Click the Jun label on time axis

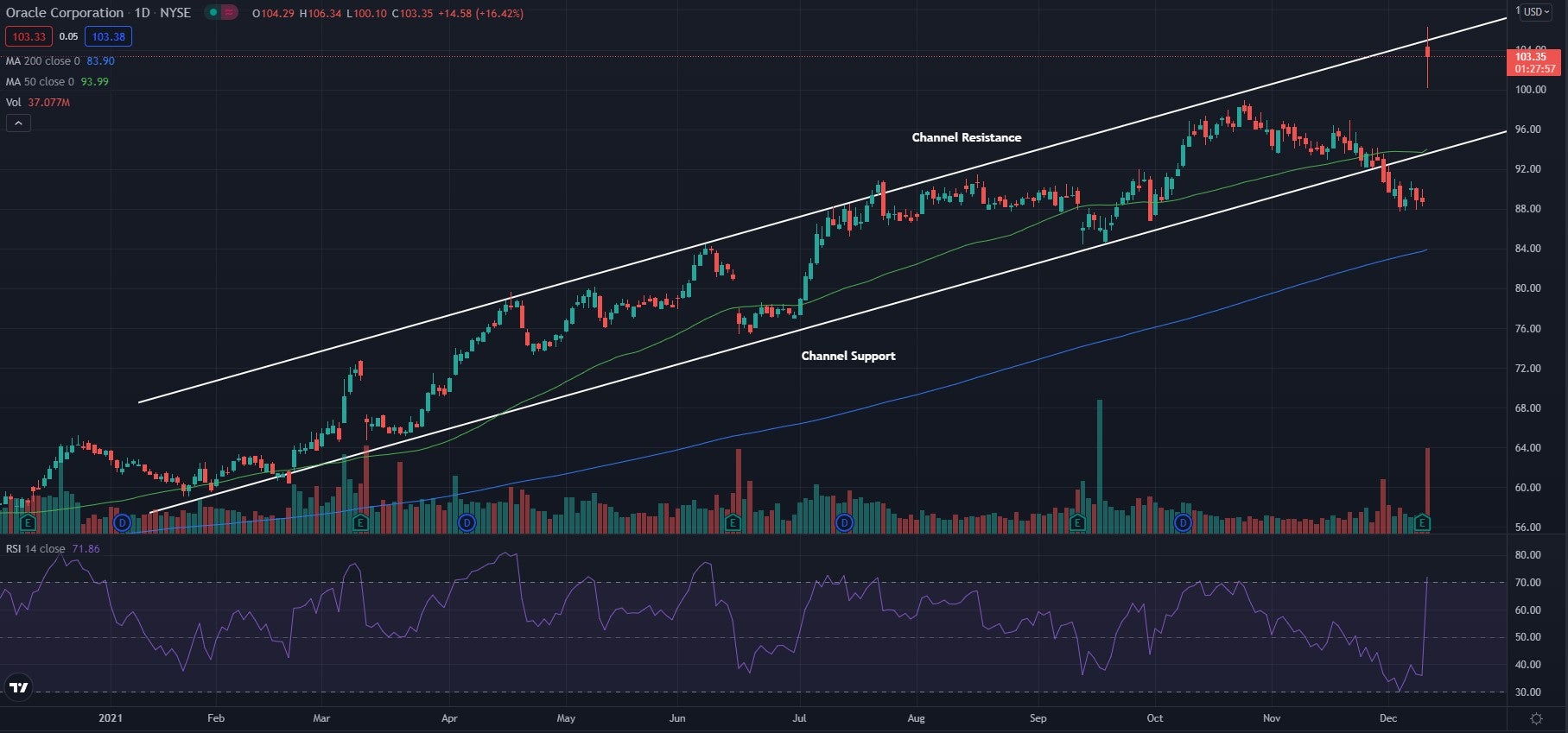point(677,718)
